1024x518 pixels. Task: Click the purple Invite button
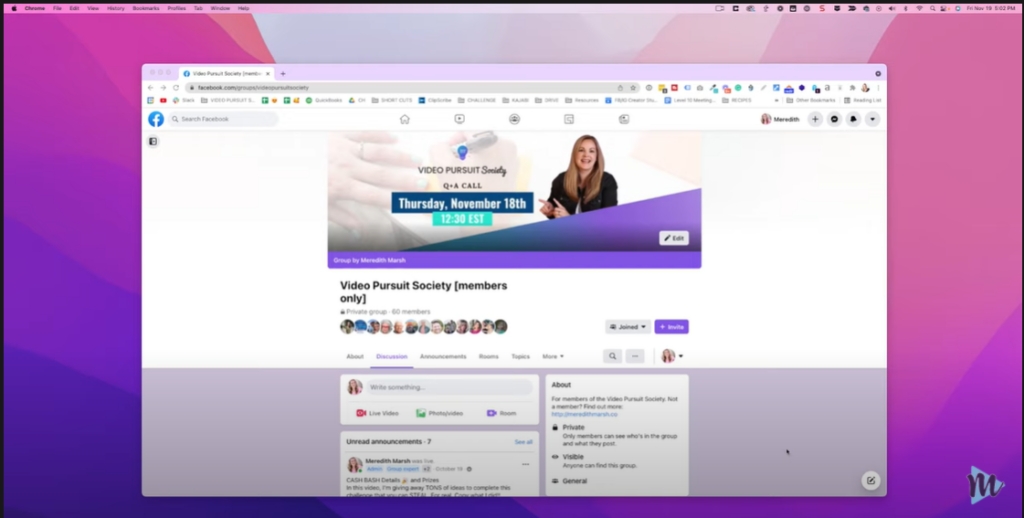pyautogui.click(x=671, y=327)
